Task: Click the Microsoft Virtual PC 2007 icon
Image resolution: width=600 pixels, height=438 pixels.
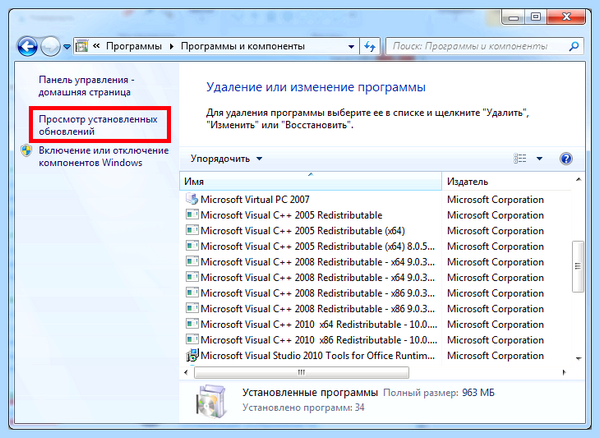Action: point(192,199)
